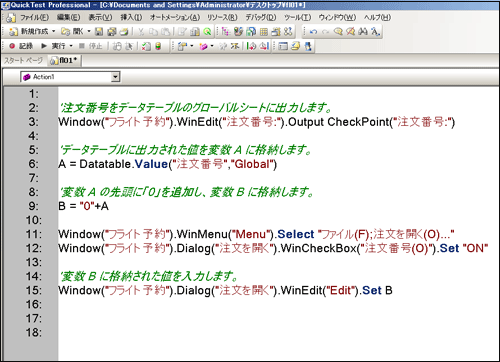
Task: Click the red record circle icon
Action: 12,46
